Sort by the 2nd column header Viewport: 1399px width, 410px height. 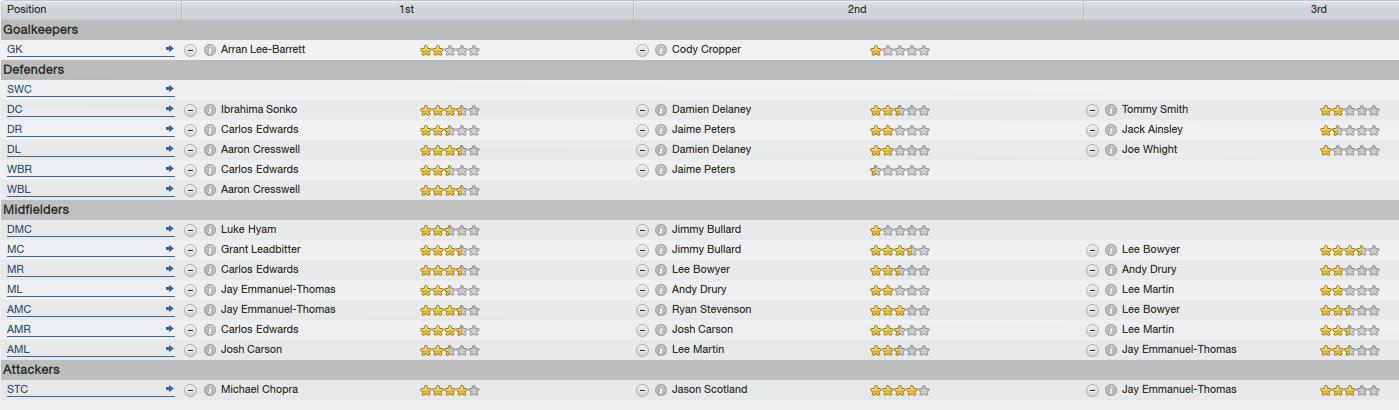point(858,9)
